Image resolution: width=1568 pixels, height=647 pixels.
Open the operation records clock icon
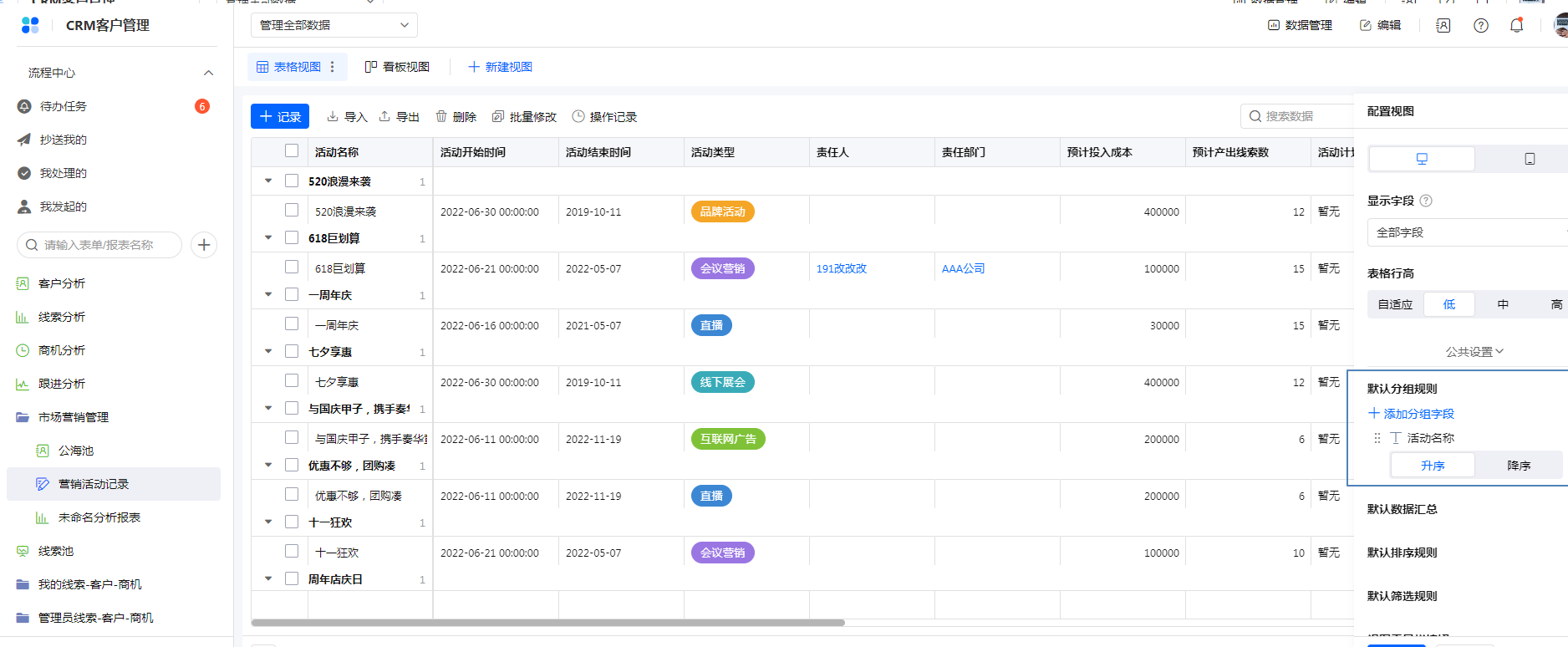pyautogui.click(x=578, y=117)
